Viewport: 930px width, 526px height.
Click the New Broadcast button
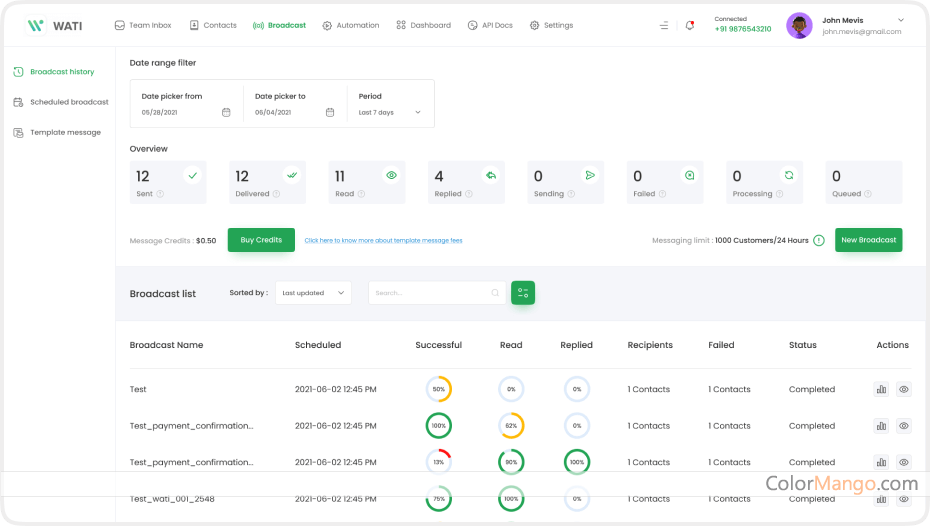868,240
